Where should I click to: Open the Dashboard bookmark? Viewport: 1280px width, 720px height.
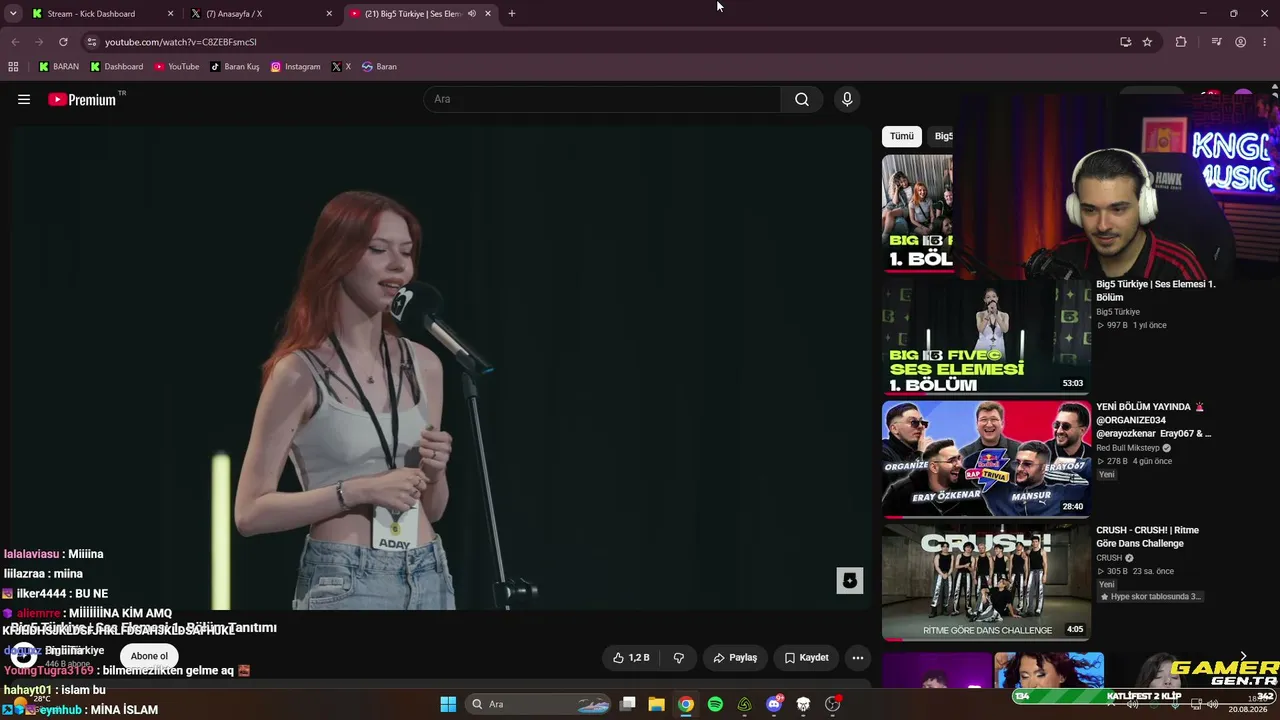point(117,67)
